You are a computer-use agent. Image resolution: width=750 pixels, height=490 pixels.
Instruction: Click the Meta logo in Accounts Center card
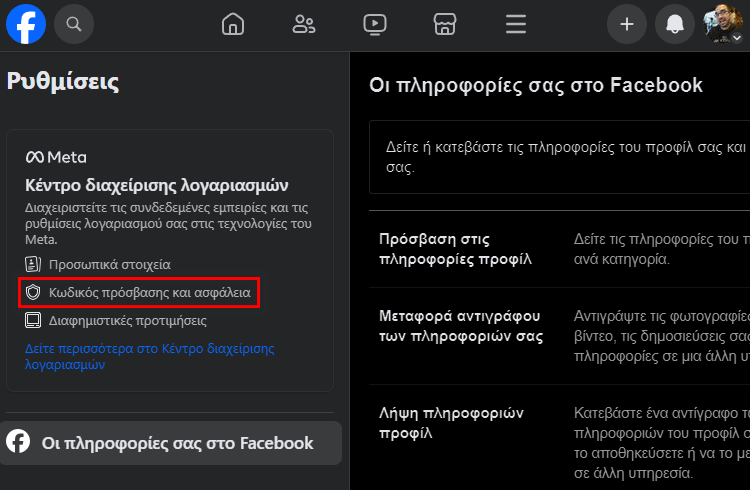point(56,157)
